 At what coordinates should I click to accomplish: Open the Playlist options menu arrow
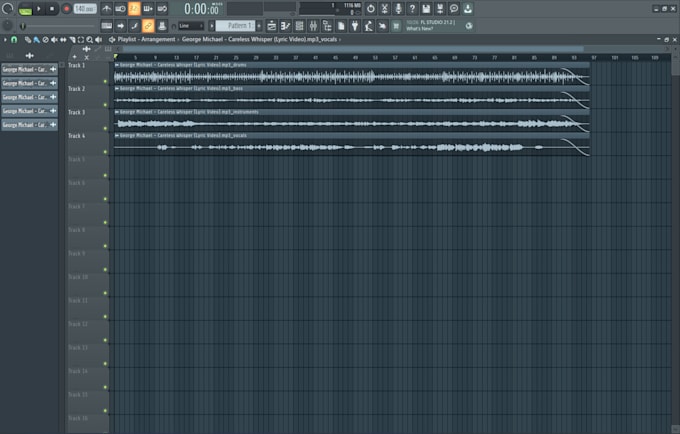pos(5,39)
